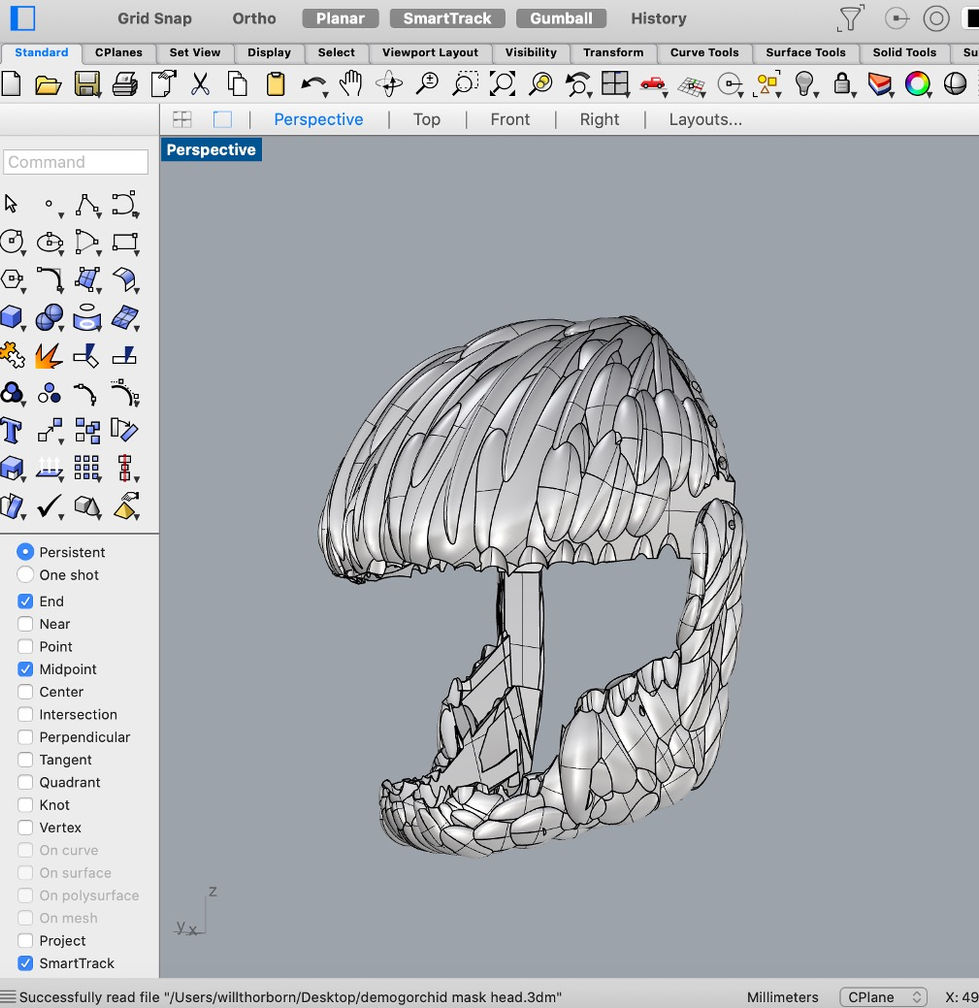This screenshot has width=979, height=1008.
Task: Enable the Point osnap
Action: (25, 646)
